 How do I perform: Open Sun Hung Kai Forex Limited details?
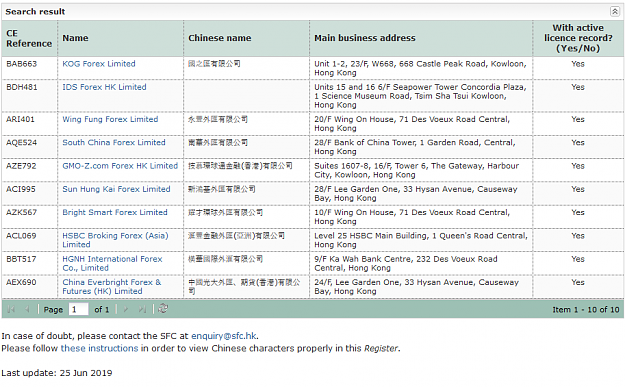click(116, 189)
